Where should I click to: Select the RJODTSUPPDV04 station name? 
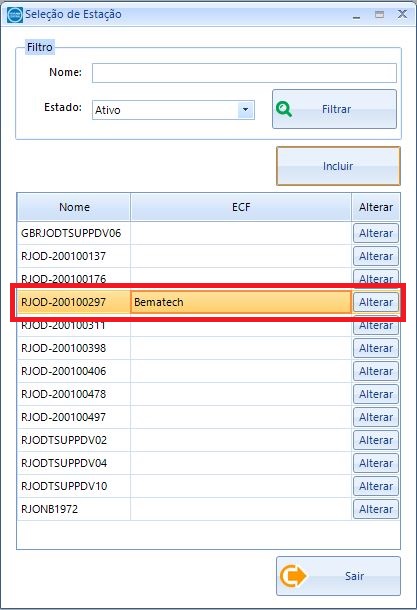point(64,463)
